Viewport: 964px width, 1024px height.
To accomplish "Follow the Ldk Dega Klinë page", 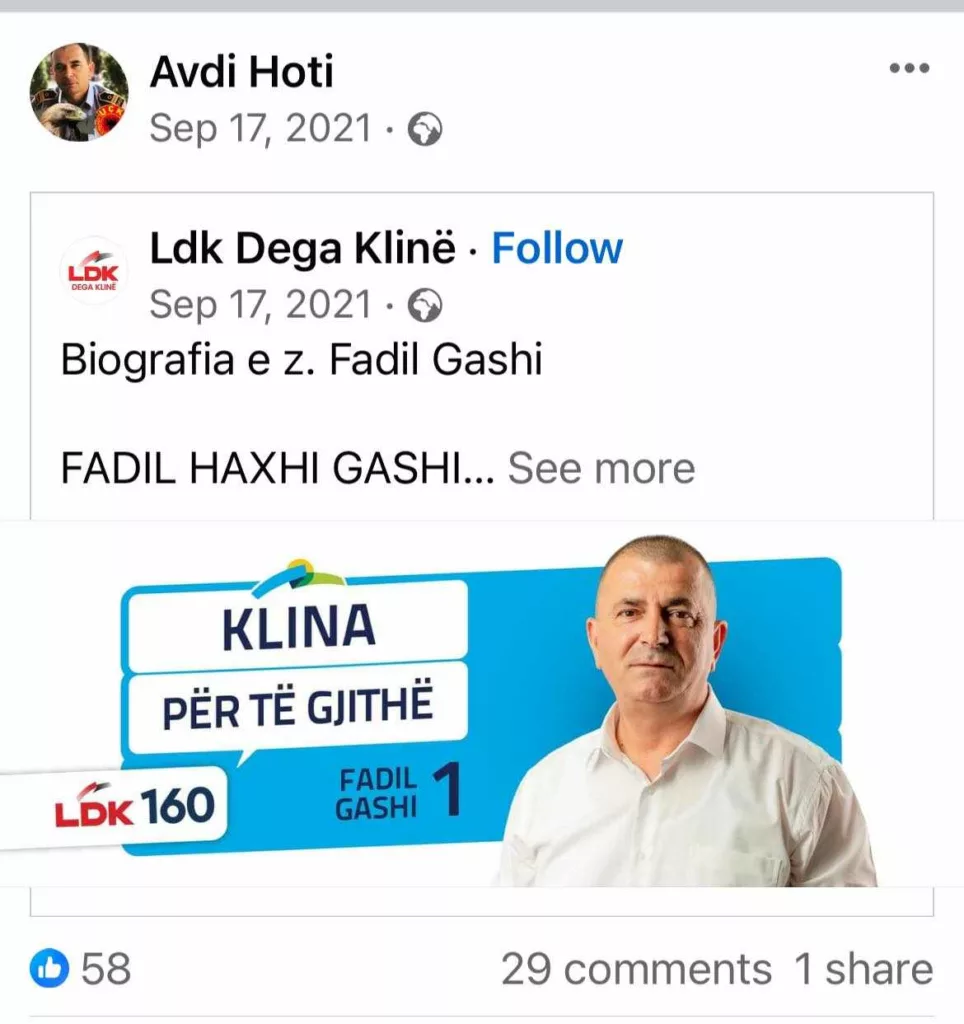I will tap(557, 248).
